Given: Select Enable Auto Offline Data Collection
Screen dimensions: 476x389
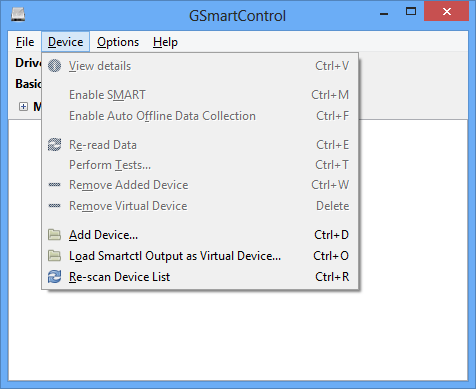Looking at the screenshot, I should coord(200,116).
